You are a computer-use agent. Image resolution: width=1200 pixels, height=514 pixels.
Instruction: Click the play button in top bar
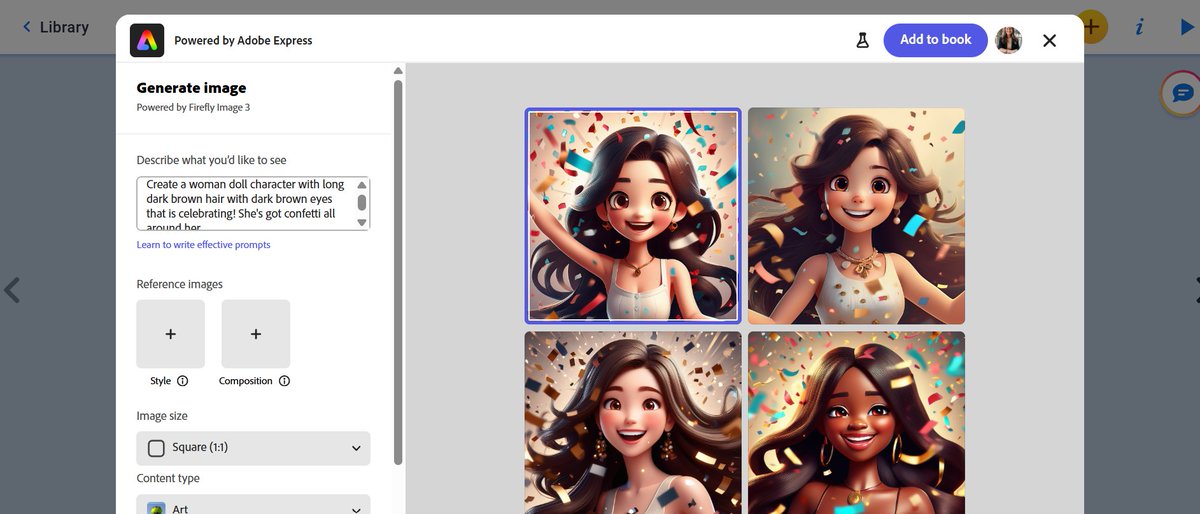1187,27
